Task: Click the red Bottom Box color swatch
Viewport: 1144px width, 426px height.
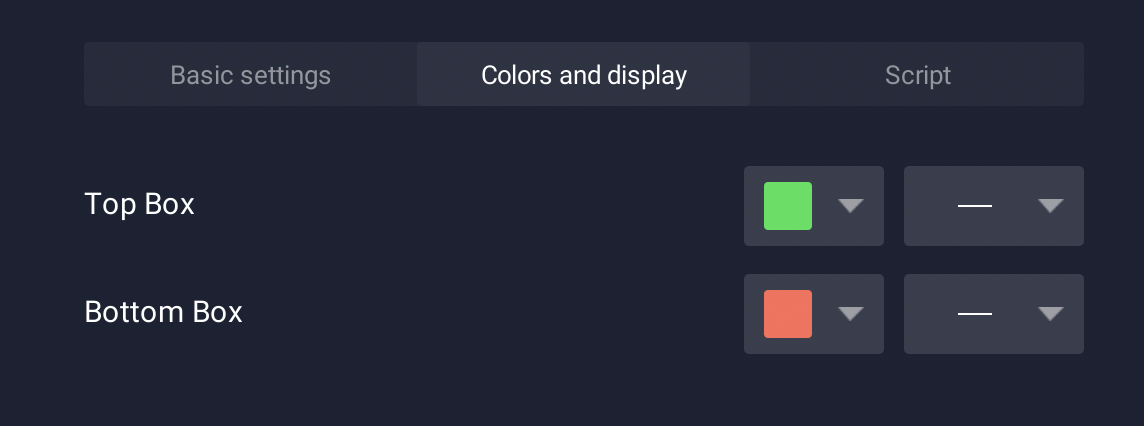Action: (x=788, y=314)
